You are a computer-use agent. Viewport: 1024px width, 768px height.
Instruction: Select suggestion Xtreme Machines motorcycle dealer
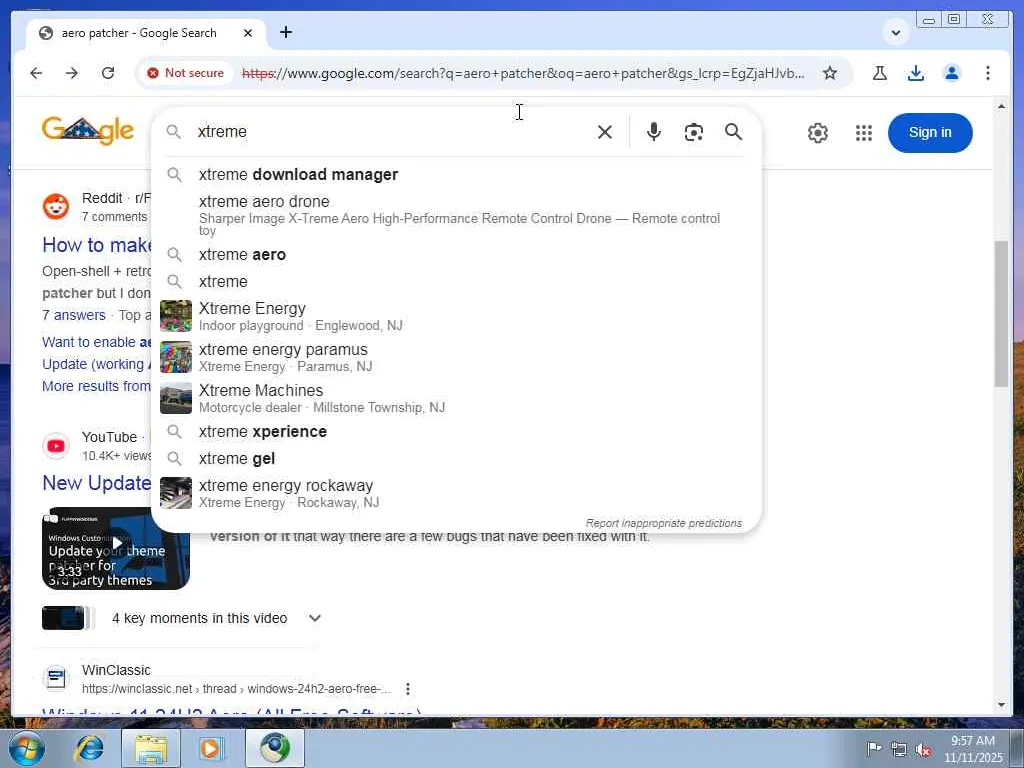(x=456, y=398)
